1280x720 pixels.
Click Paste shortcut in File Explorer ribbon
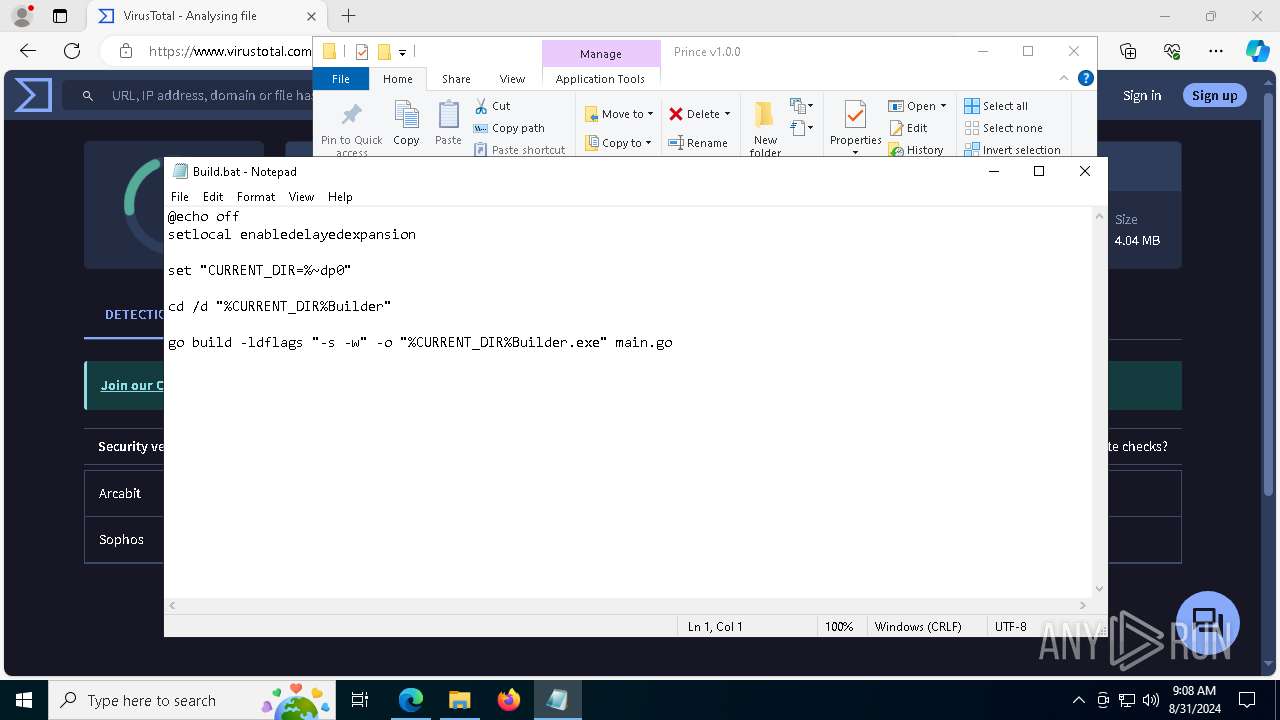click(x=519, y=150)
